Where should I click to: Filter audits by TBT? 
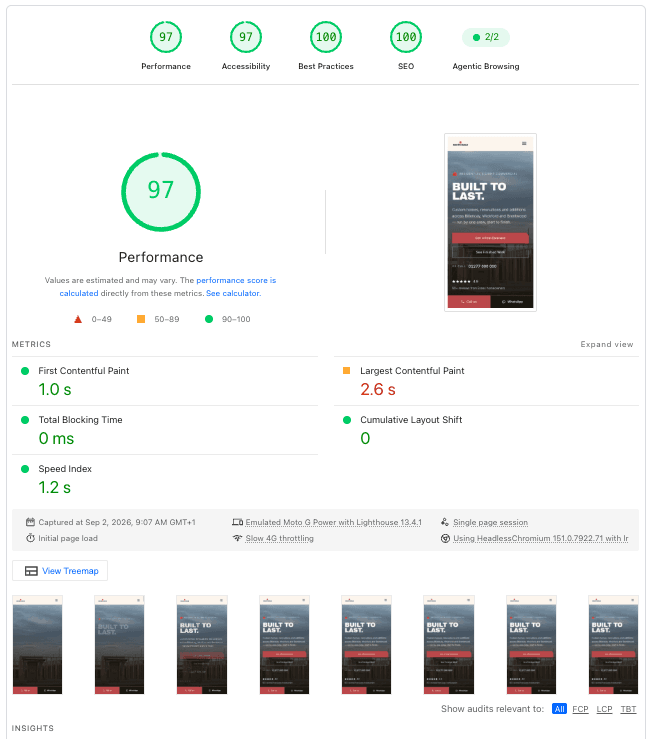pos(628,709)
